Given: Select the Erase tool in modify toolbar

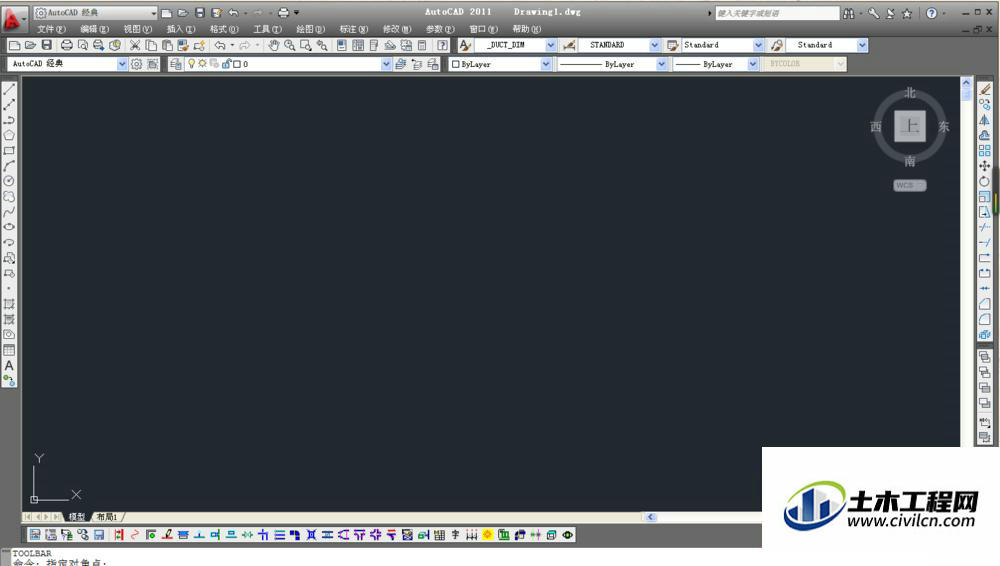Looking at the screenshot, I should [x=985, y=89].
